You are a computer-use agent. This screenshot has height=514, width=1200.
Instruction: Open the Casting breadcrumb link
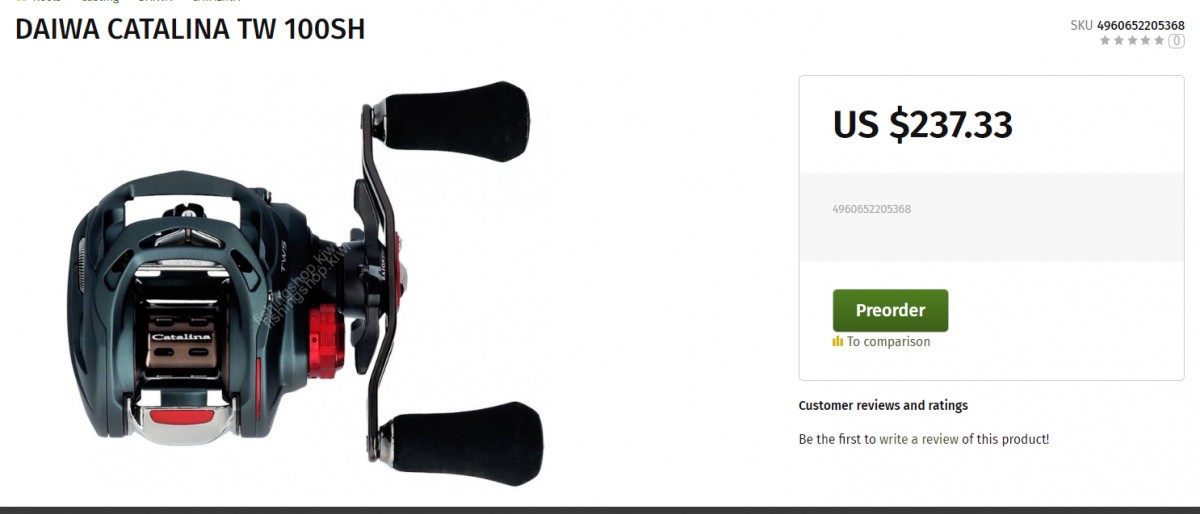(100, 1)
